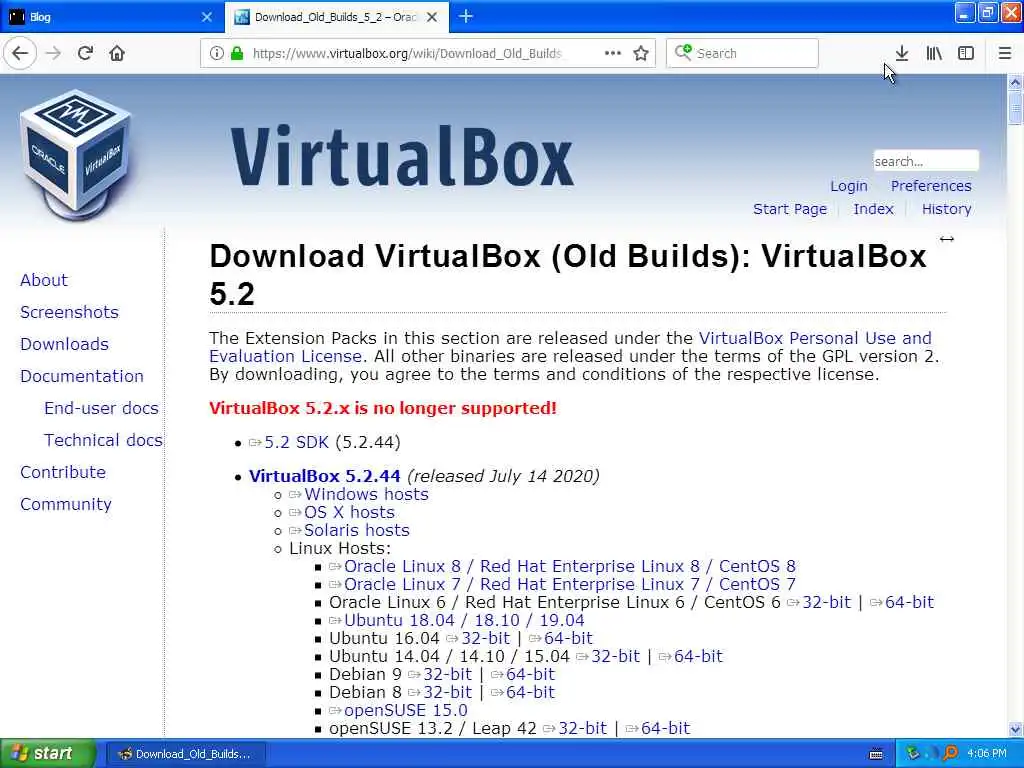This screenshot has height=768, width=1024.
Task: Open the VirtualBox 5.2.44 heading link
Action: 325,476
